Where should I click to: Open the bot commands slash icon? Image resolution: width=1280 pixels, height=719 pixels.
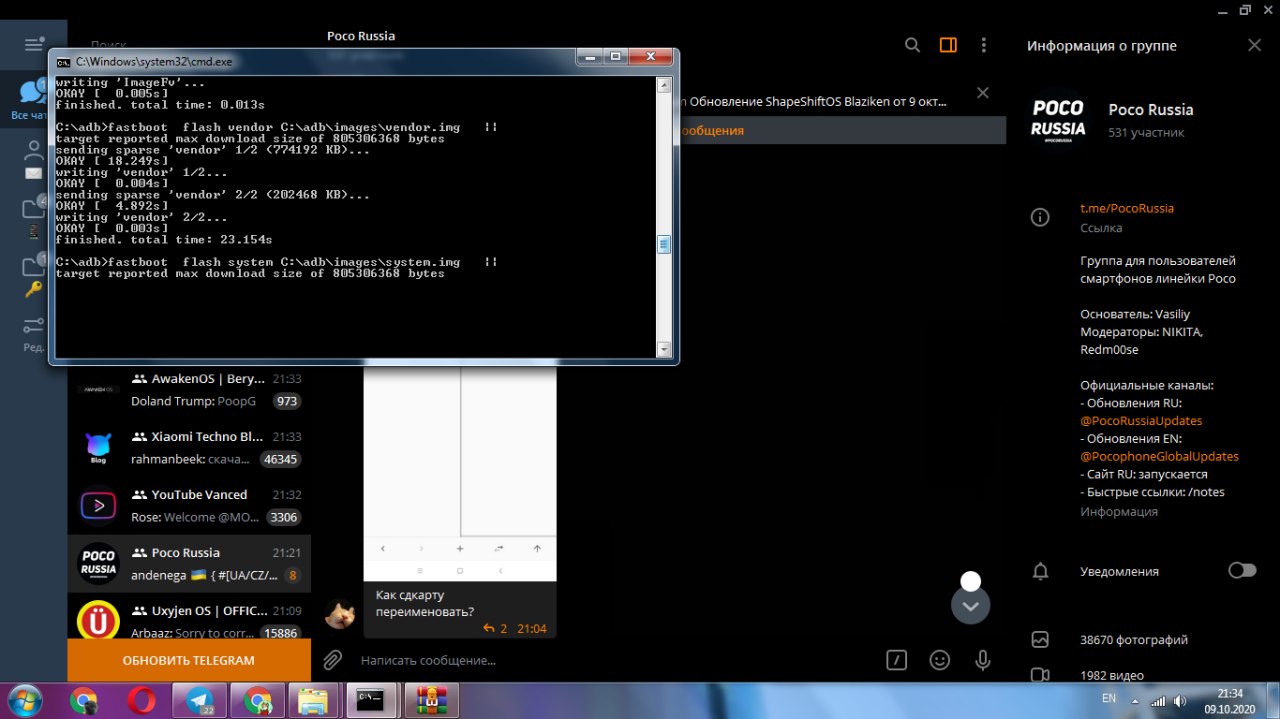click(897, 660)
